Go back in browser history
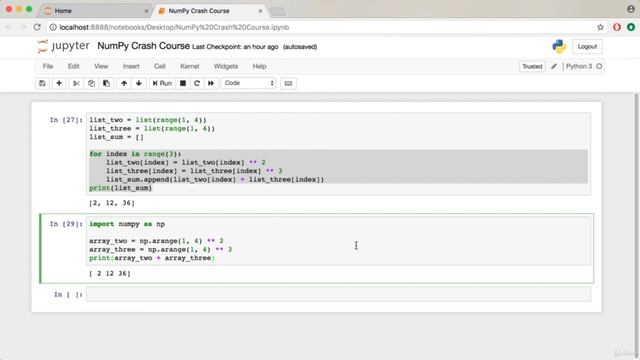 [x=9, y=27]
